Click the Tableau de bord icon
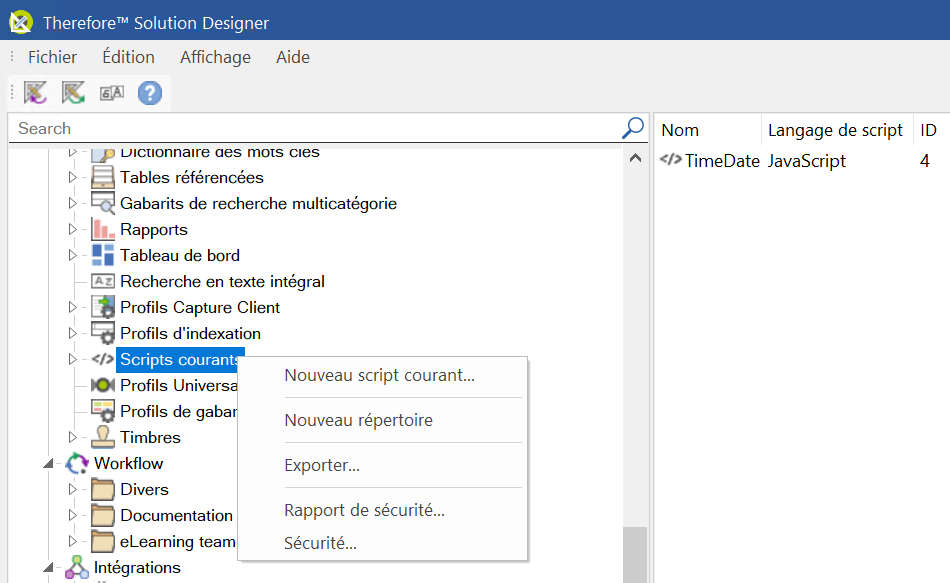This screenshot has height=583, width=950. [x=103, y=255]
